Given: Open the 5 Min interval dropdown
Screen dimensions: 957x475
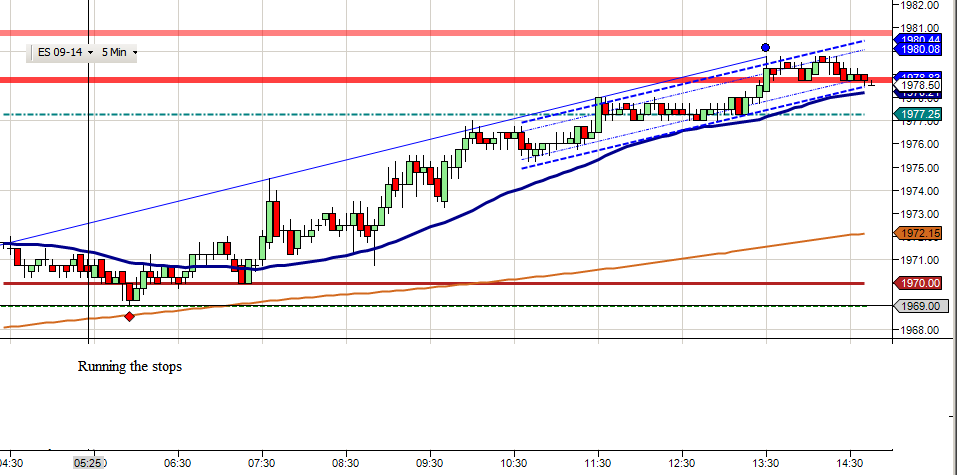Looking at the screenshot, I should tap(118, 53).
